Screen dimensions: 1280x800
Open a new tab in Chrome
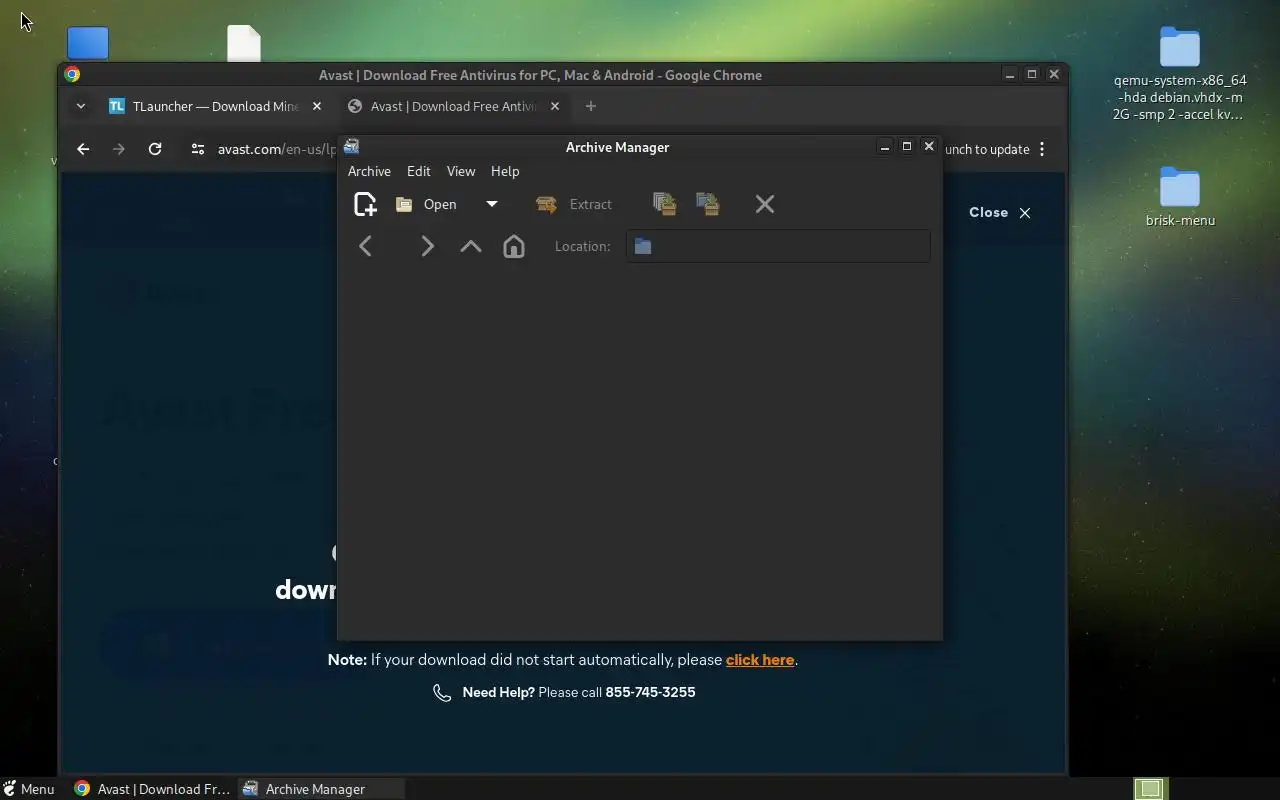[590, 106]
